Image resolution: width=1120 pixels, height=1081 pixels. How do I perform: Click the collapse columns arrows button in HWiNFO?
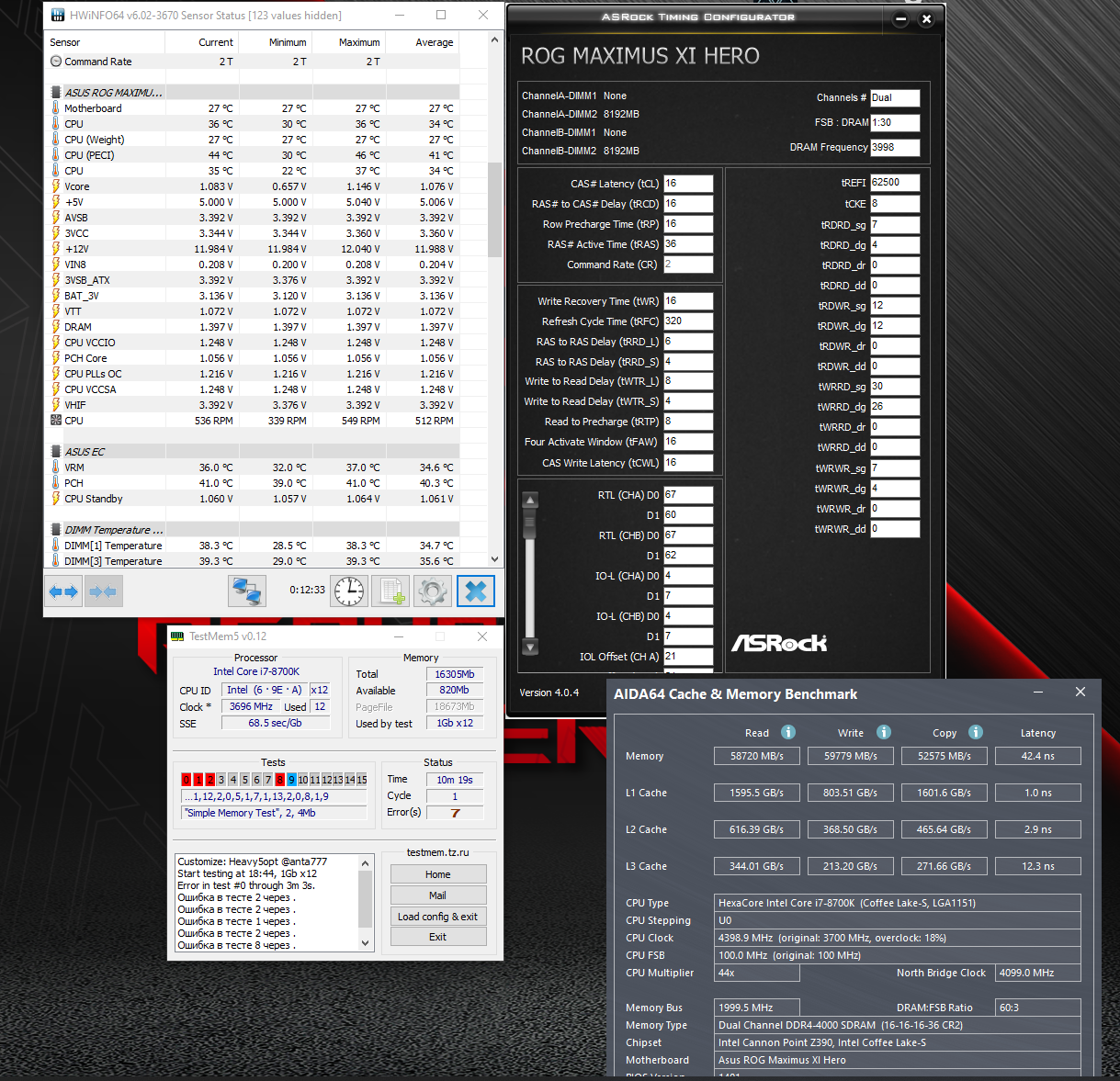point(103,591)
